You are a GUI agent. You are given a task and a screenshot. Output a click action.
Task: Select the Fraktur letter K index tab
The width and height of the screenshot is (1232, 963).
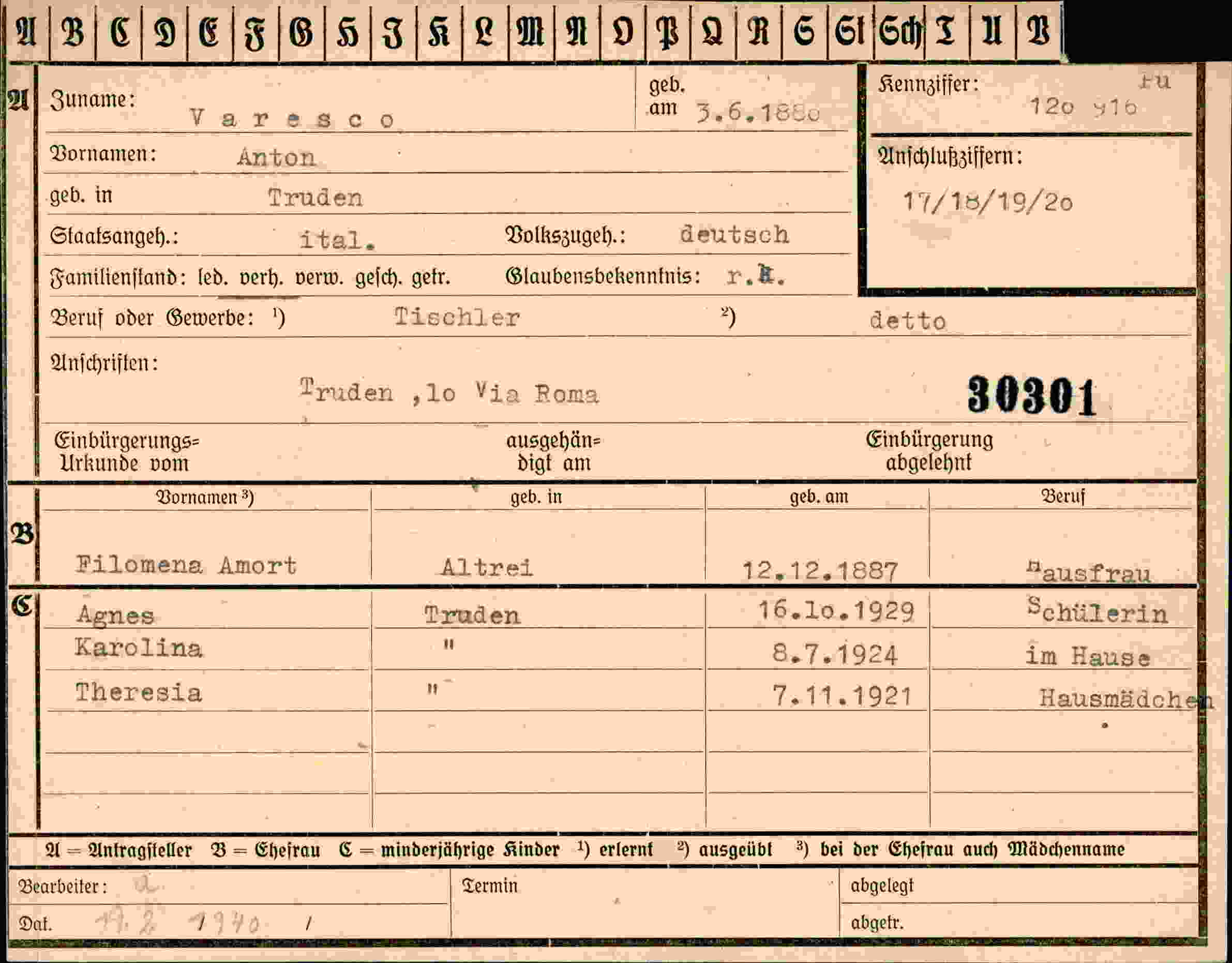tap(440, 32)
